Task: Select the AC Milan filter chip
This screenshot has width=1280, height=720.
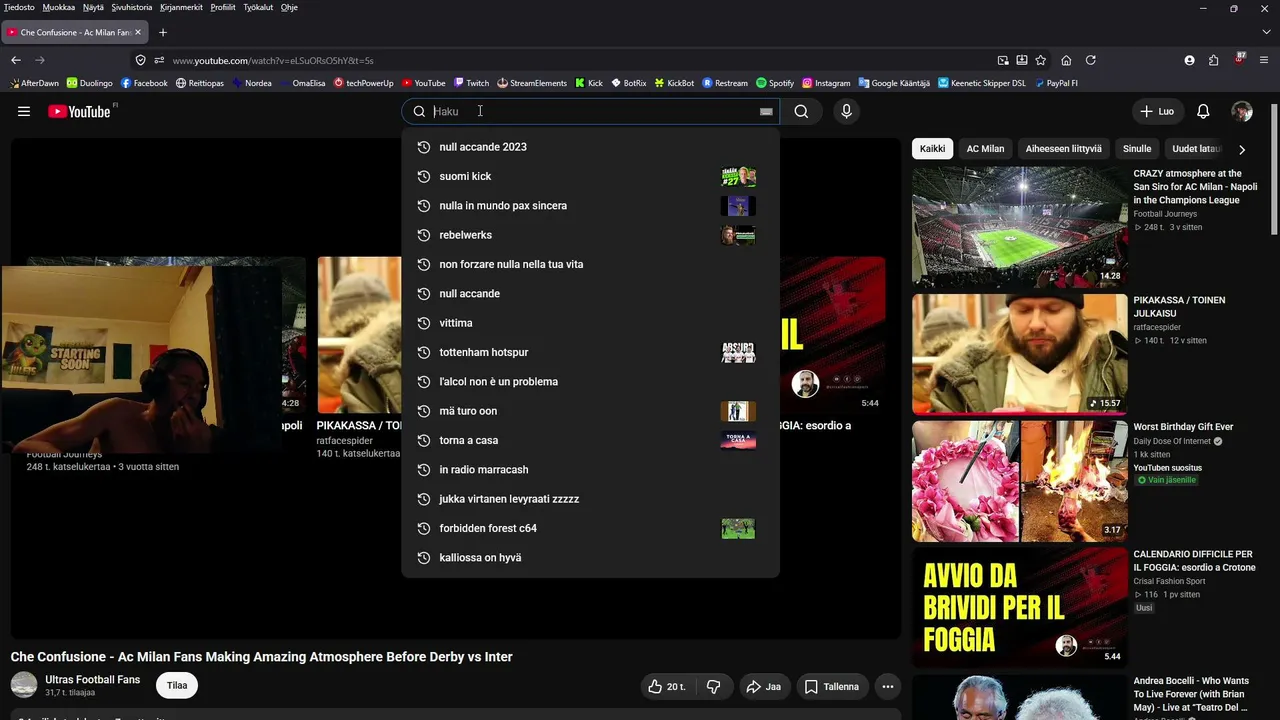Action: pos(985,149)
